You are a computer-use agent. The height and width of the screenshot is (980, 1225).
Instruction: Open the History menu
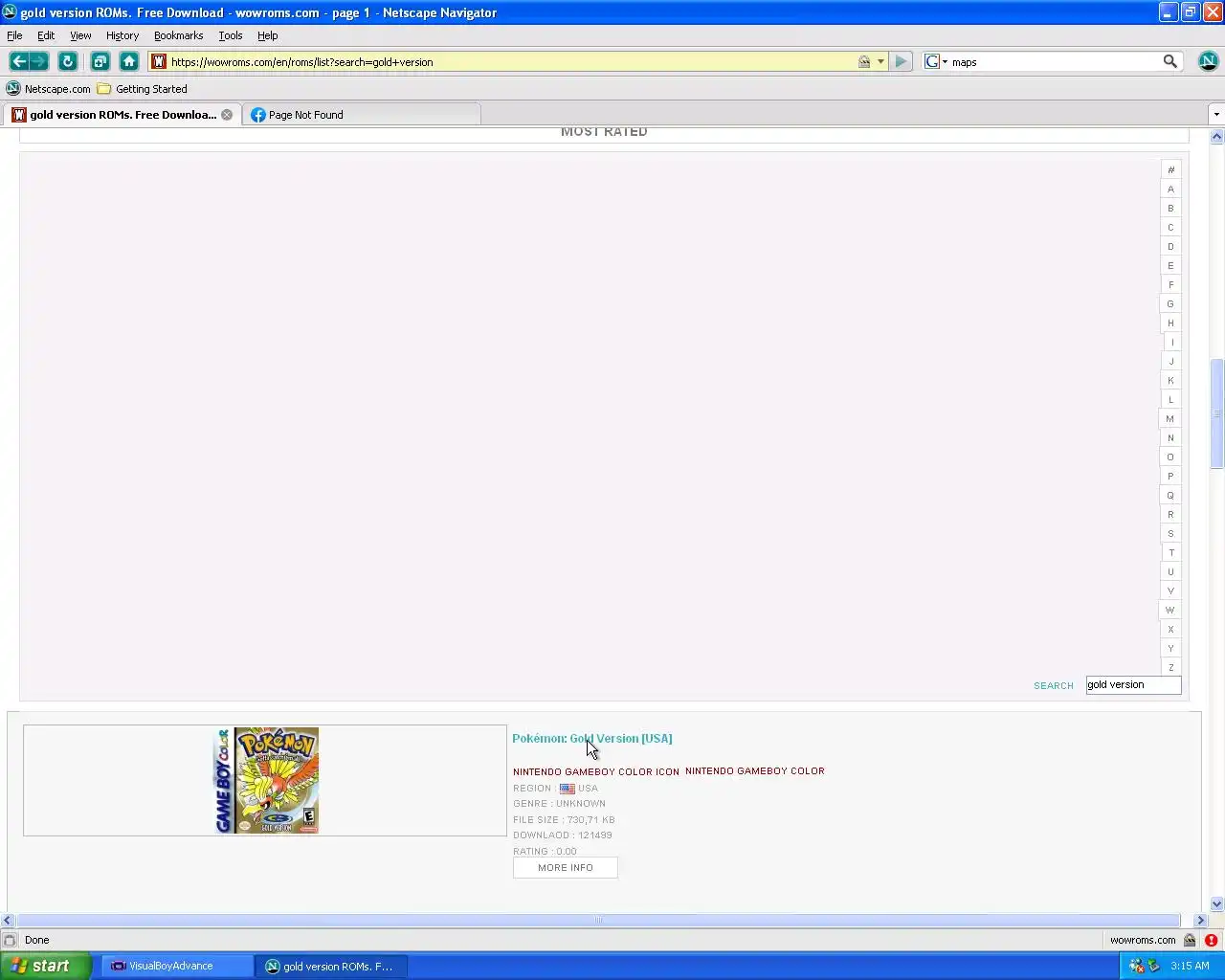(122, 35)
